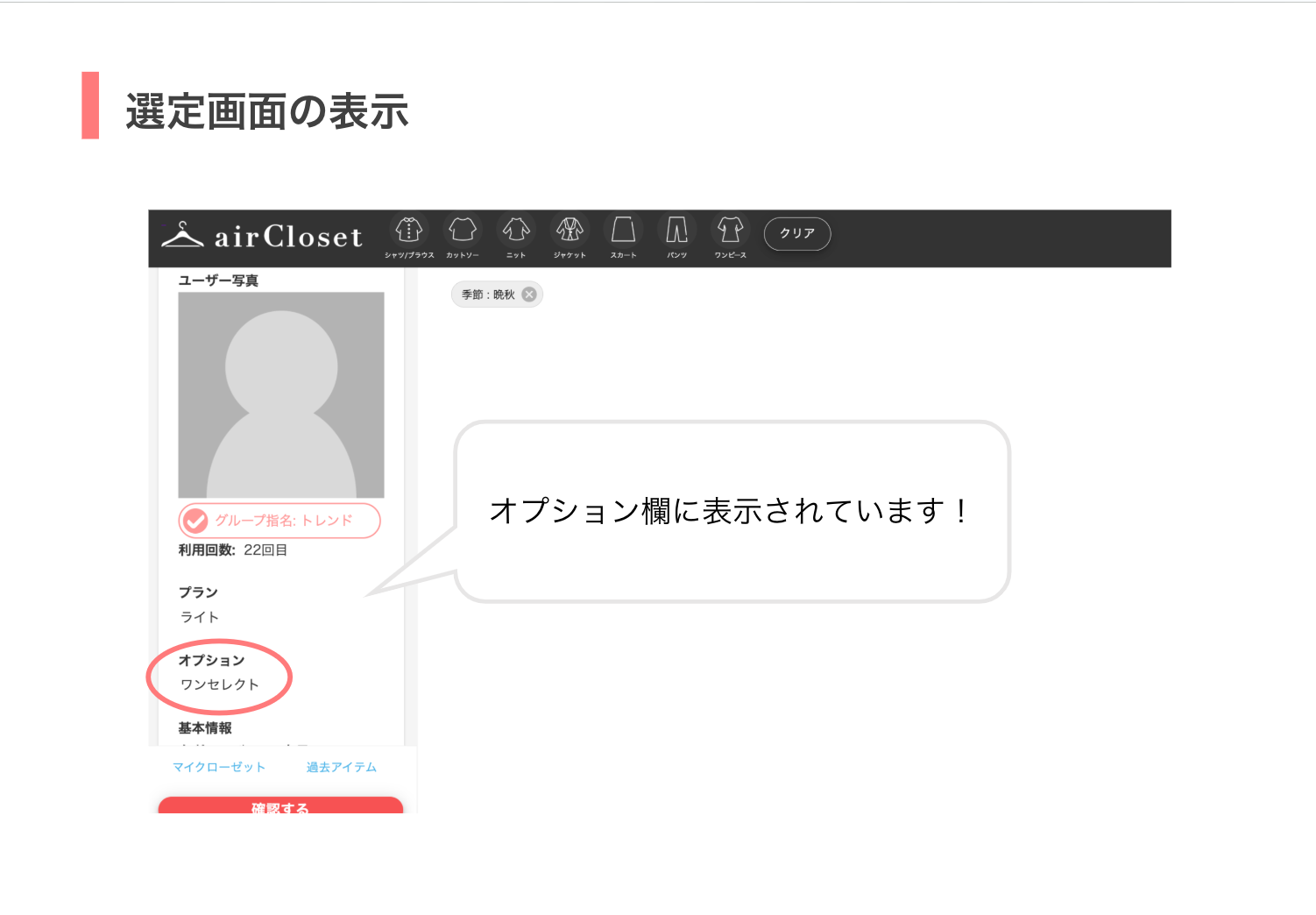
Task: Click the 季節:晩秋 filter chip label
Action: click(x=488, y=294)
